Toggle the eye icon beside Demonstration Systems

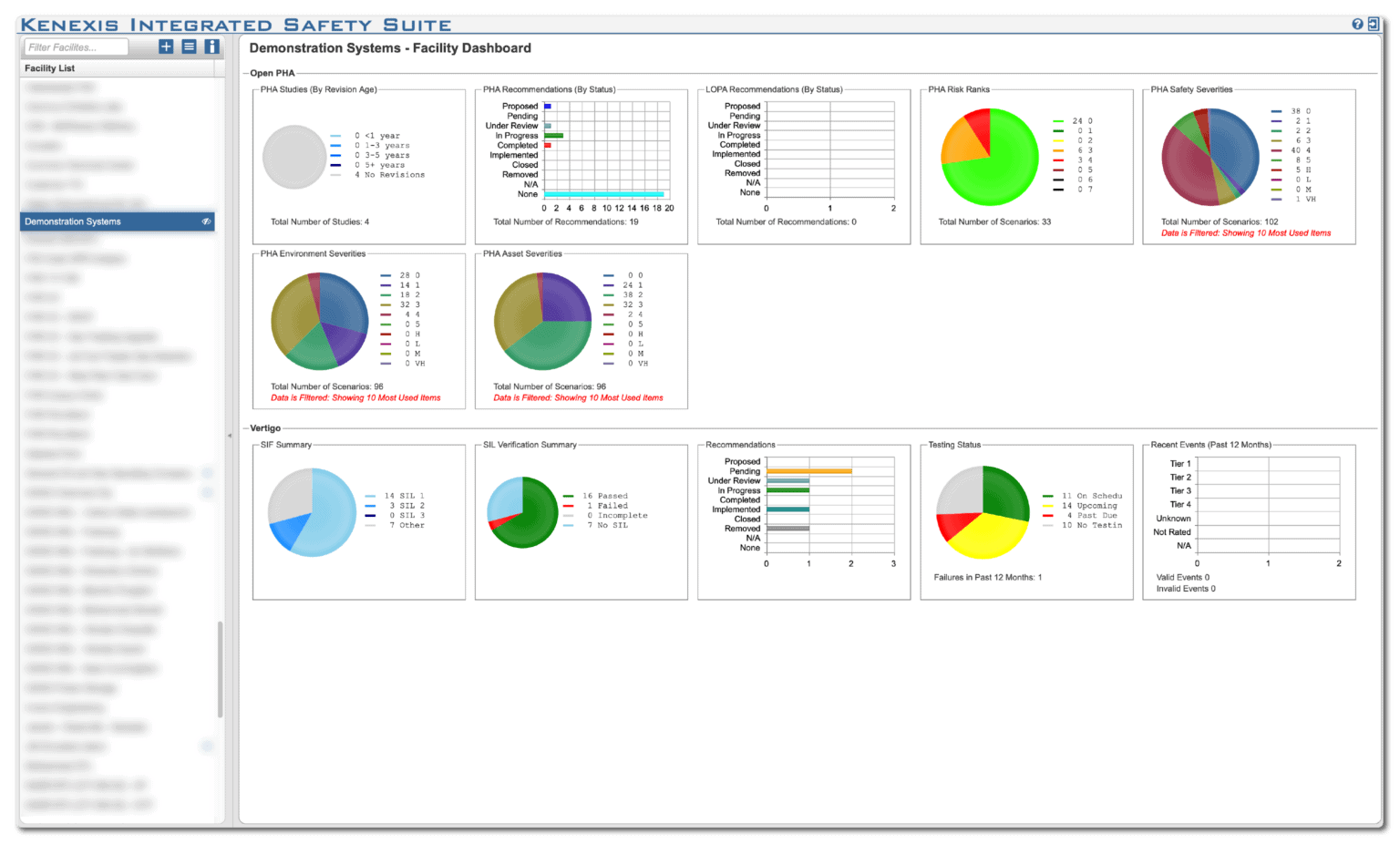[206, 221]
